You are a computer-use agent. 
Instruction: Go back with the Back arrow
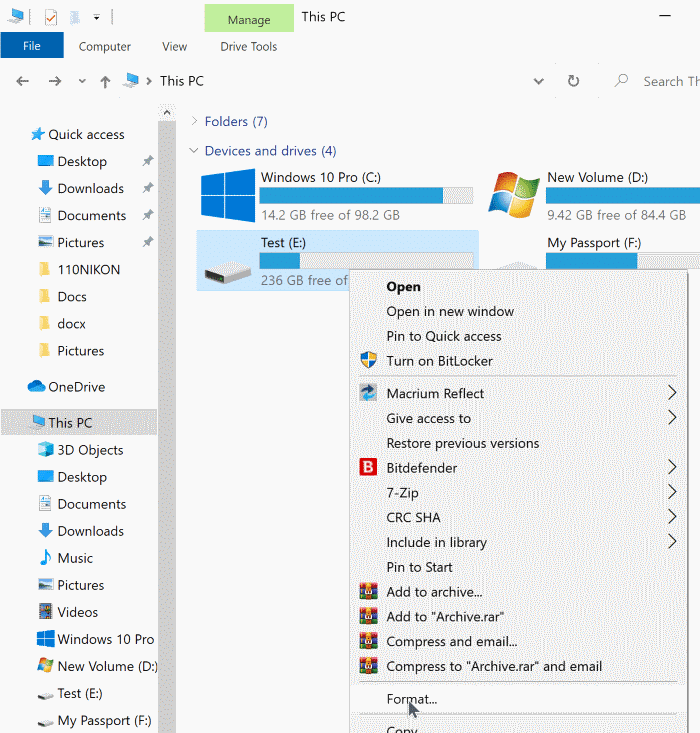22,81
